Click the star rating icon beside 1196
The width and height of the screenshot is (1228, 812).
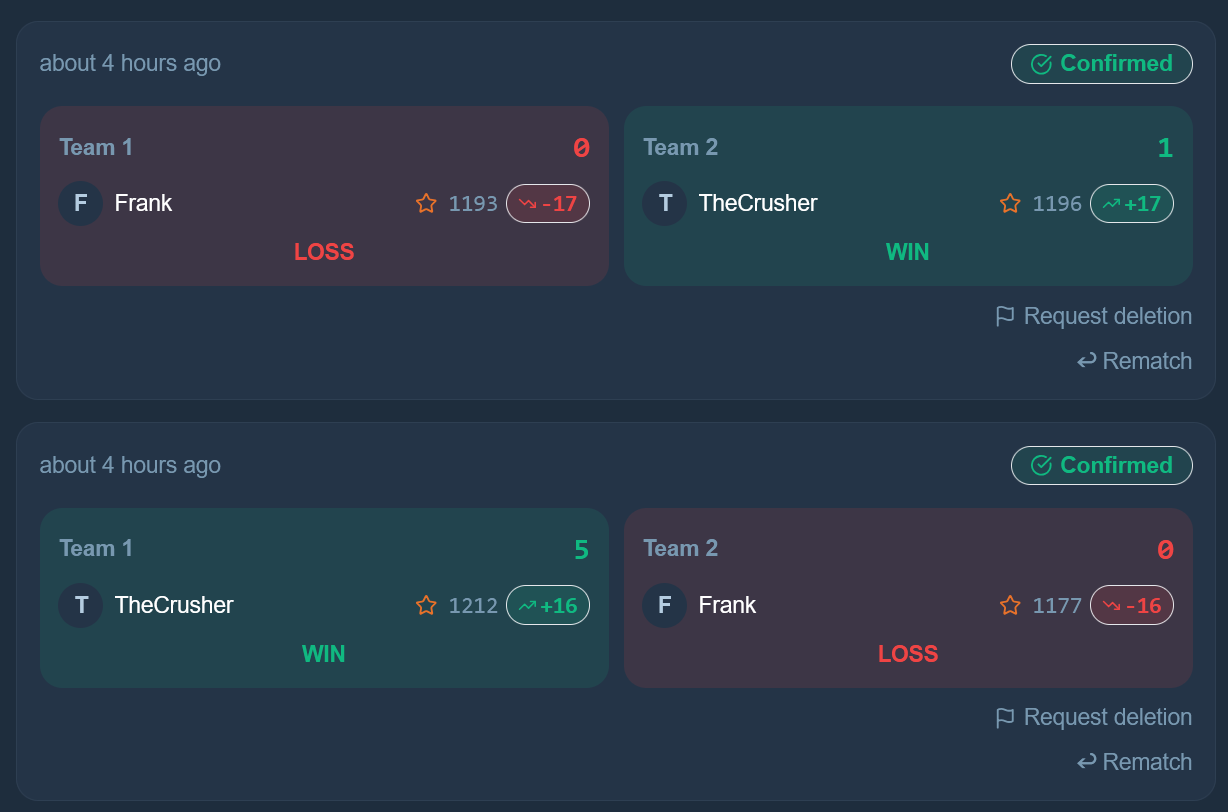pos(1010,204)
